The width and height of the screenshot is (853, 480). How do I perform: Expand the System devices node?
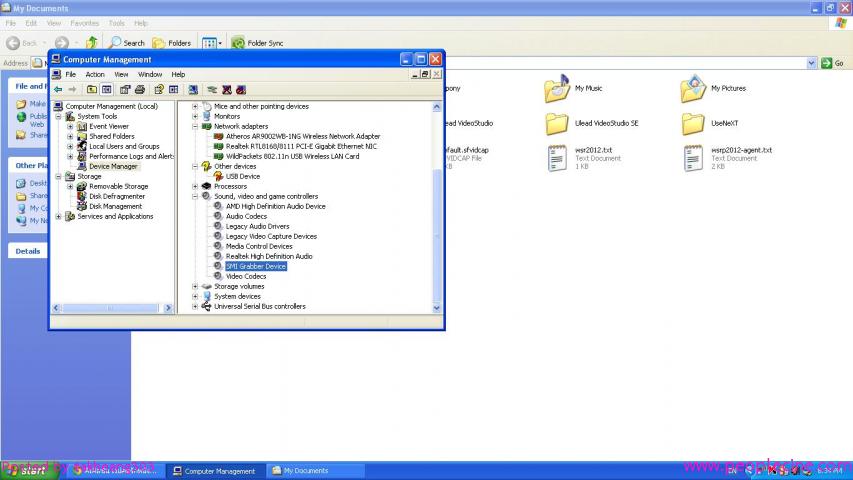click(195, 297)
